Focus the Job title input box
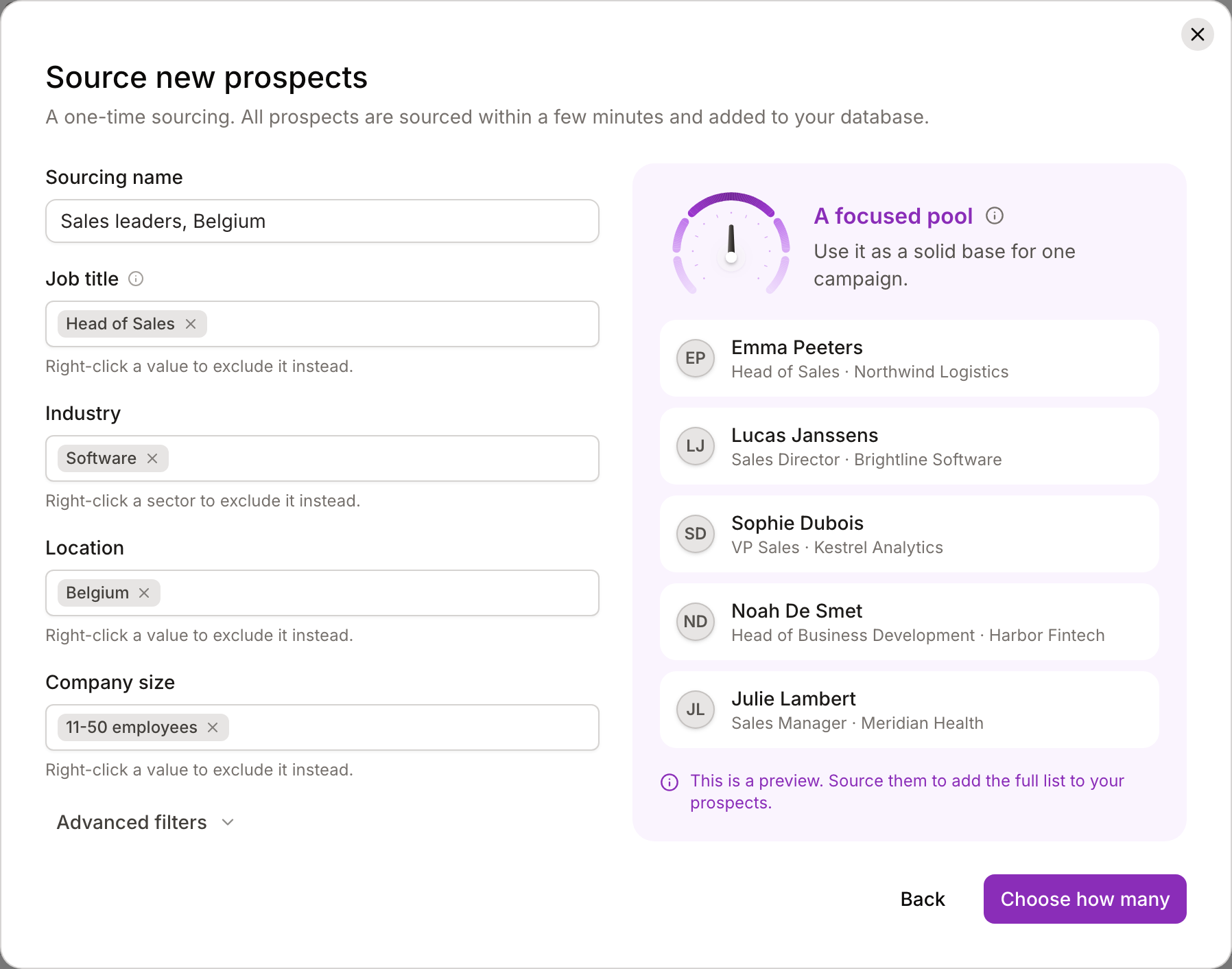 tap(322, 324)
